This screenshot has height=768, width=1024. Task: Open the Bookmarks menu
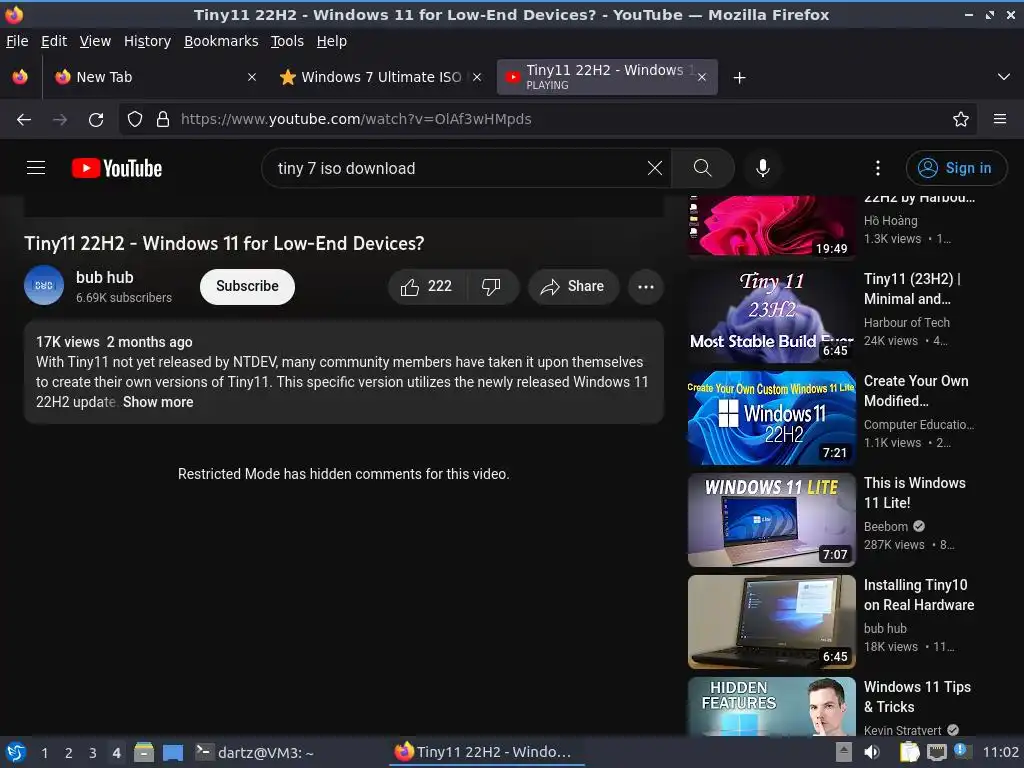[x=221, y=41]
